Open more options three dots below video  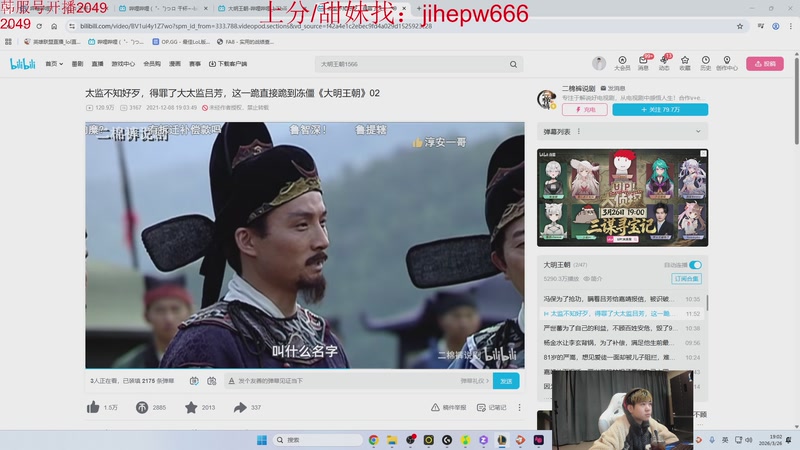click(519, 407)
